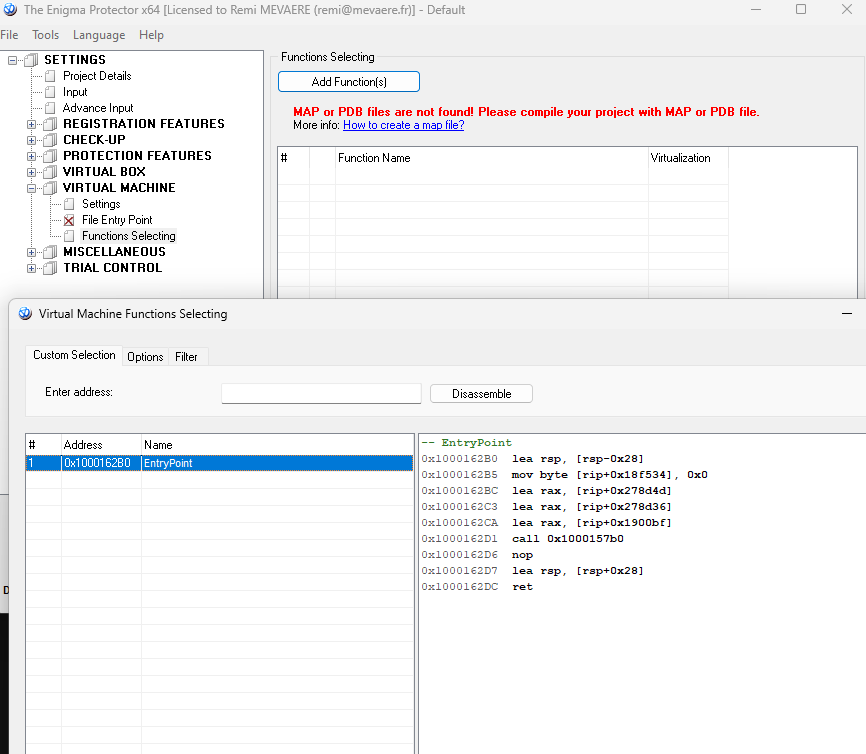
Task: Click the Project Details page icon
Action: pos(50,76)
